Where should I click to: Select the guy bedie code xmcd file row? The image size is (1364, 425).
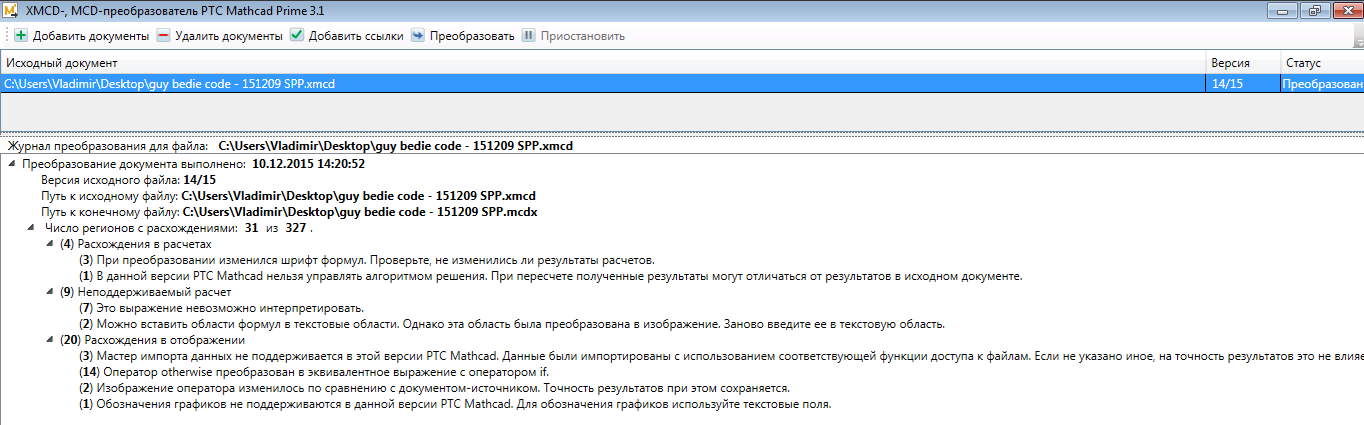point(682,84)
